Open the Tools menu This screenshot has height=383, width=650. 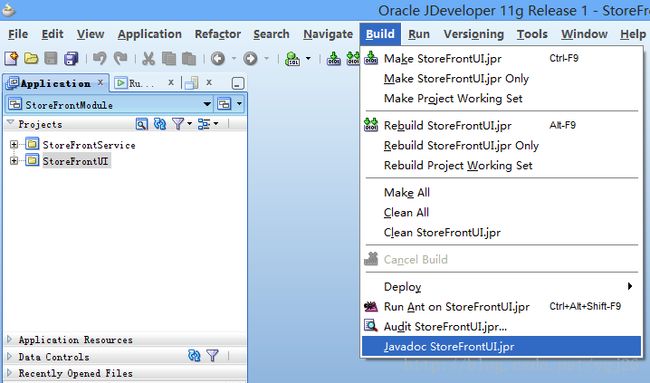click(x=532, y=34)
